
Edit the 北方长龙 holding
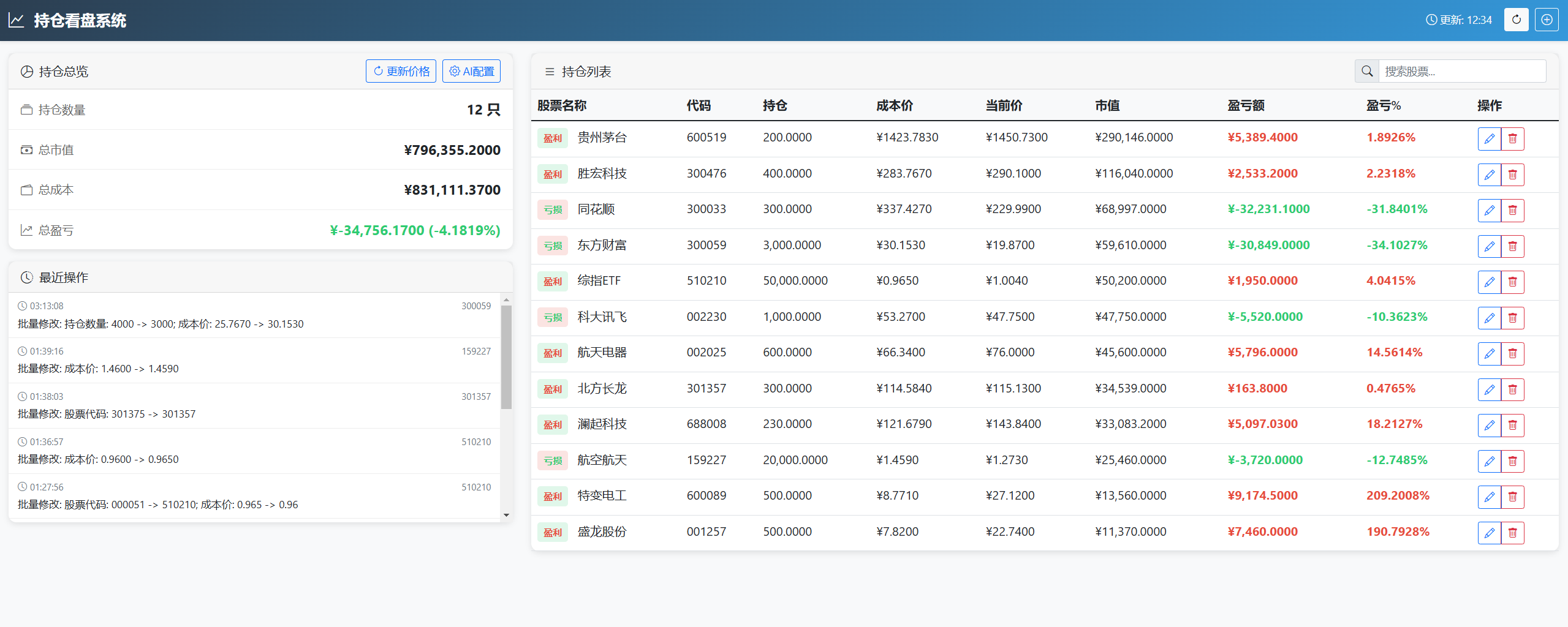(x=1490, y=389)
